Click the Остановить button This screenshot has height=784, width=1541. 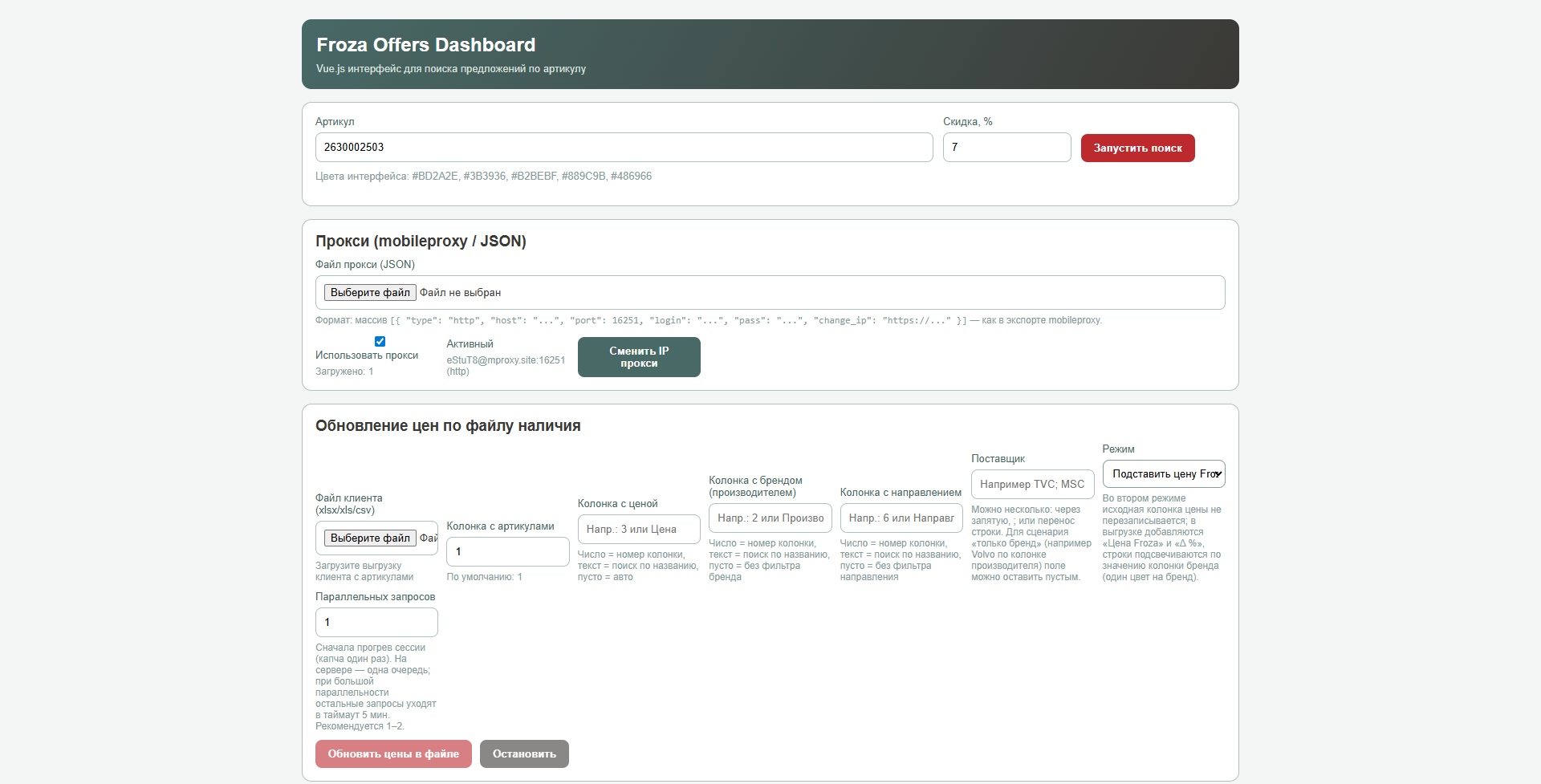[x=524, y=754]
